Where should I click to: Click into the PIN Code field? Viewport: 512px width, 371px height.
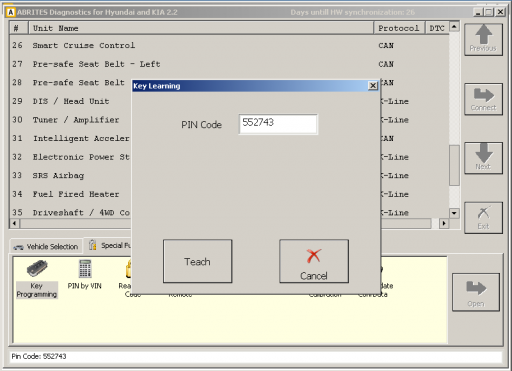(x=278, y=124)
